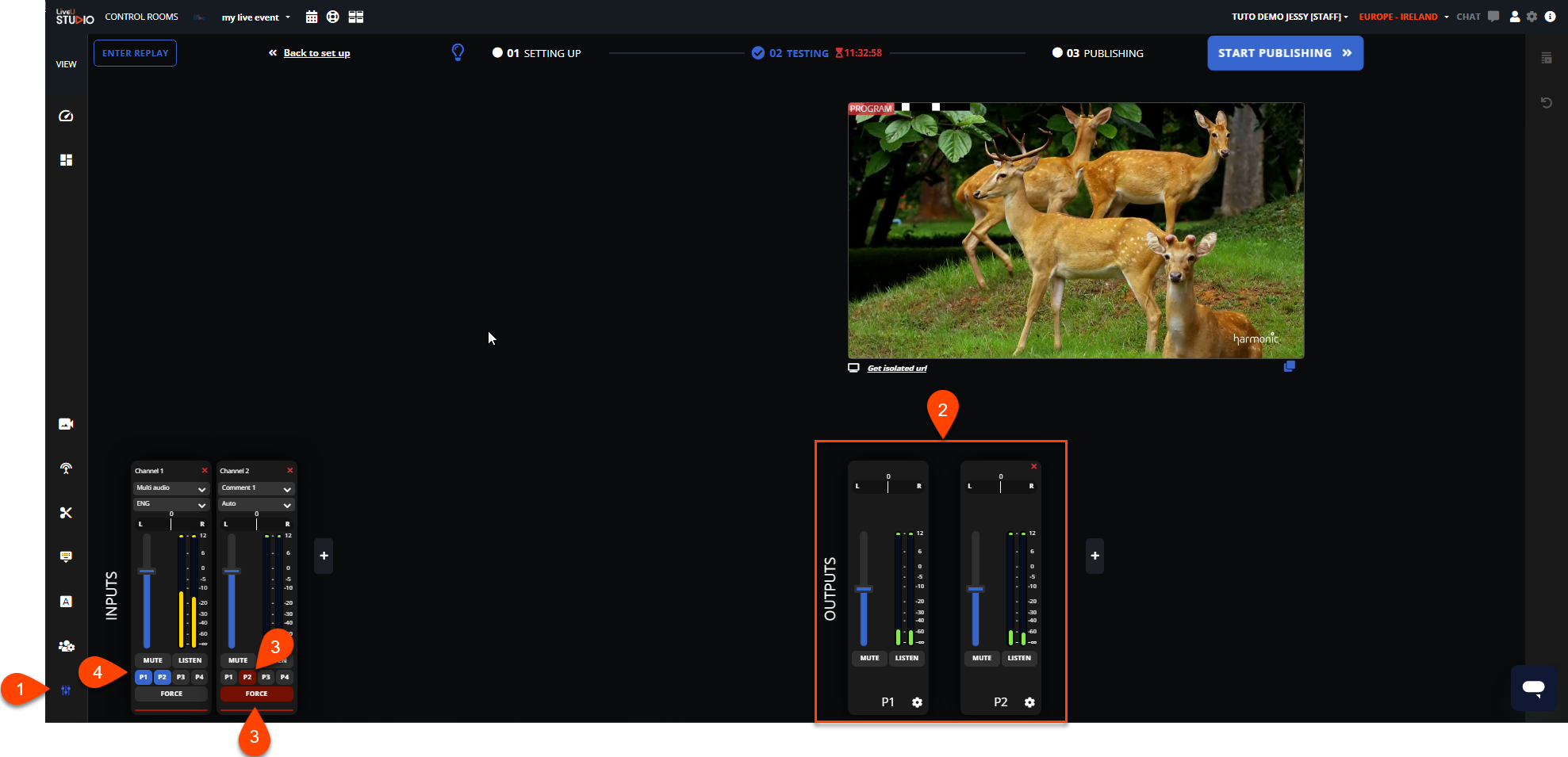1568x757 pixels.
Task: Add a new input channel
Action: (x=324, y=556)
